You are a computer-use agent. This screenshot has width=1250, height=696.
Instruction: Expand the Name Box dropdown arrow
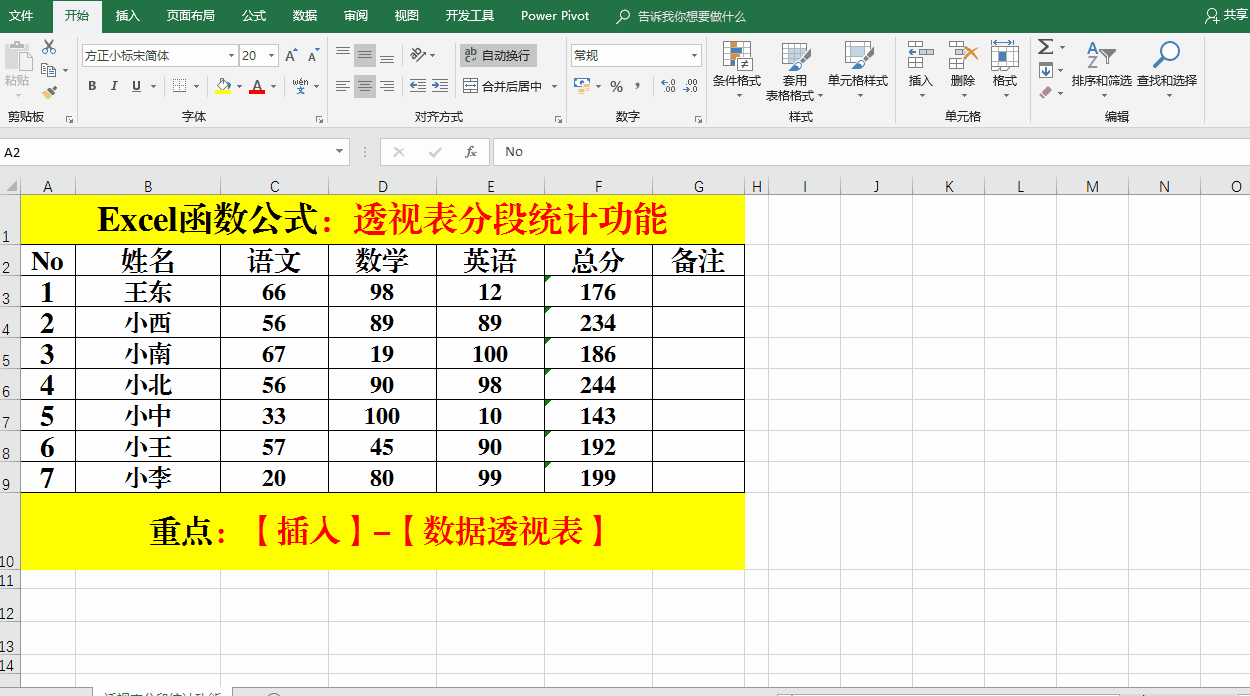(340, 152)
